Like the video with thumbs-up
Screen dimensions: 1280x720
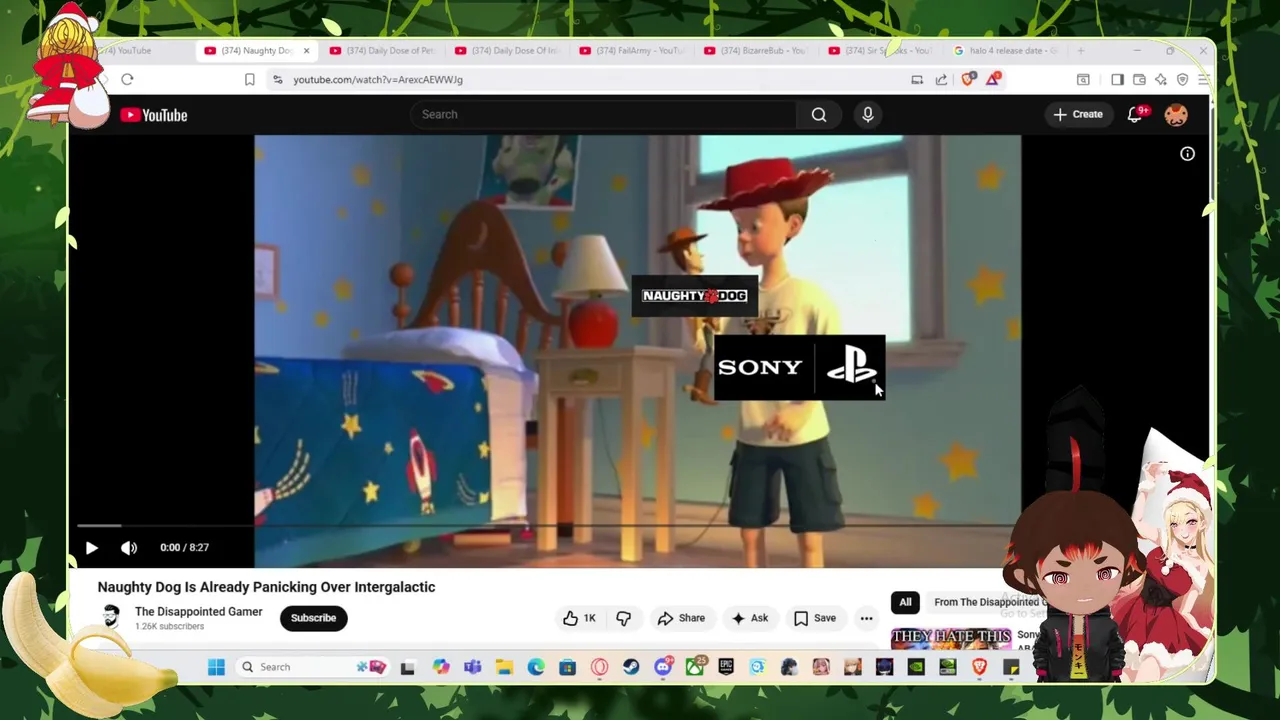coord(580,618)
